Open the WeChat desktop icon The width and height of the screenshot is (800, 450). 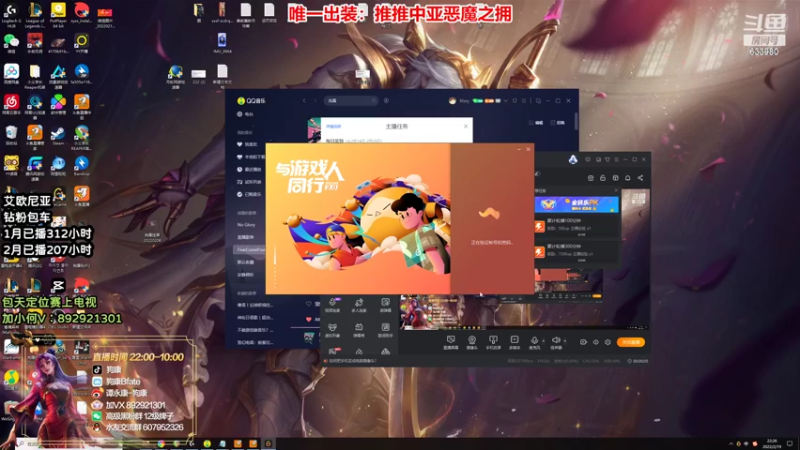pos(11,43)
